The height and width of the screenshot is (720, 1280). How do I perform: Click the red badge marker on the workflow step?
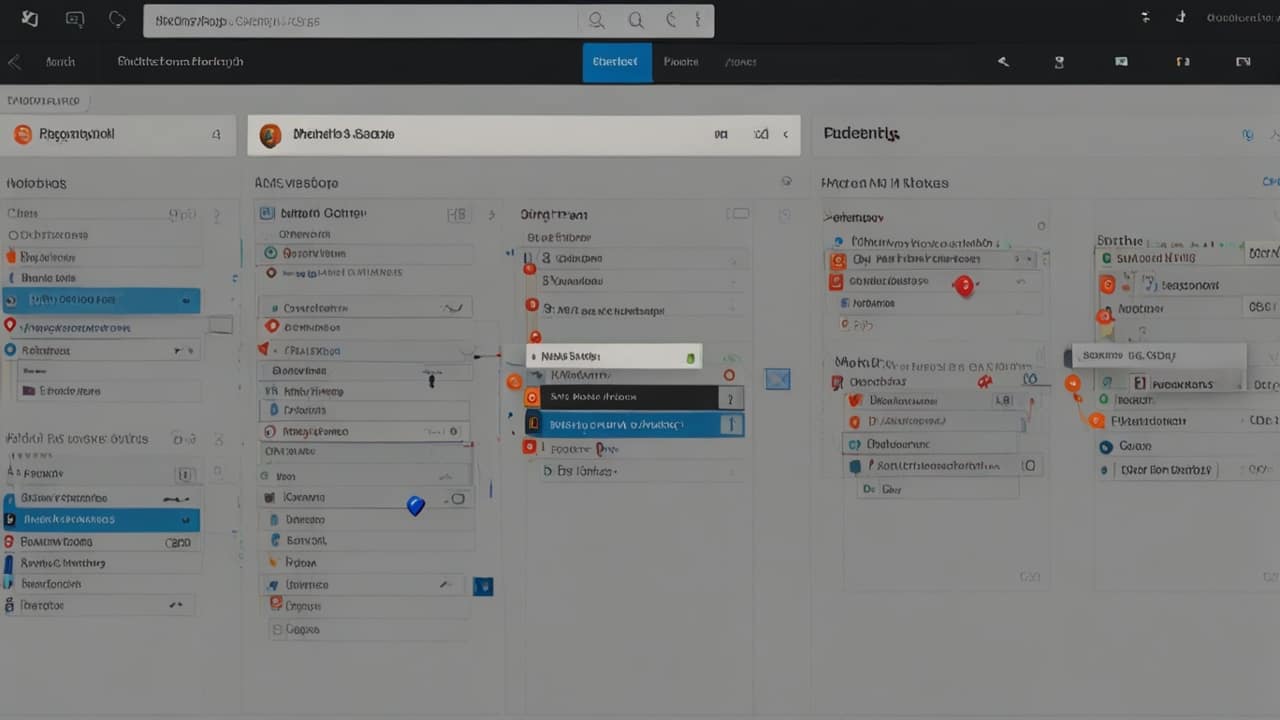coord(964,287)
